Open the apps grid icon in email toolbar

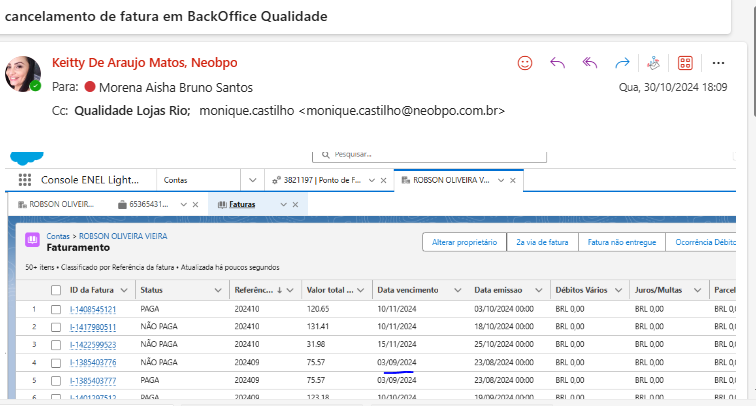[x=685, y=63]
